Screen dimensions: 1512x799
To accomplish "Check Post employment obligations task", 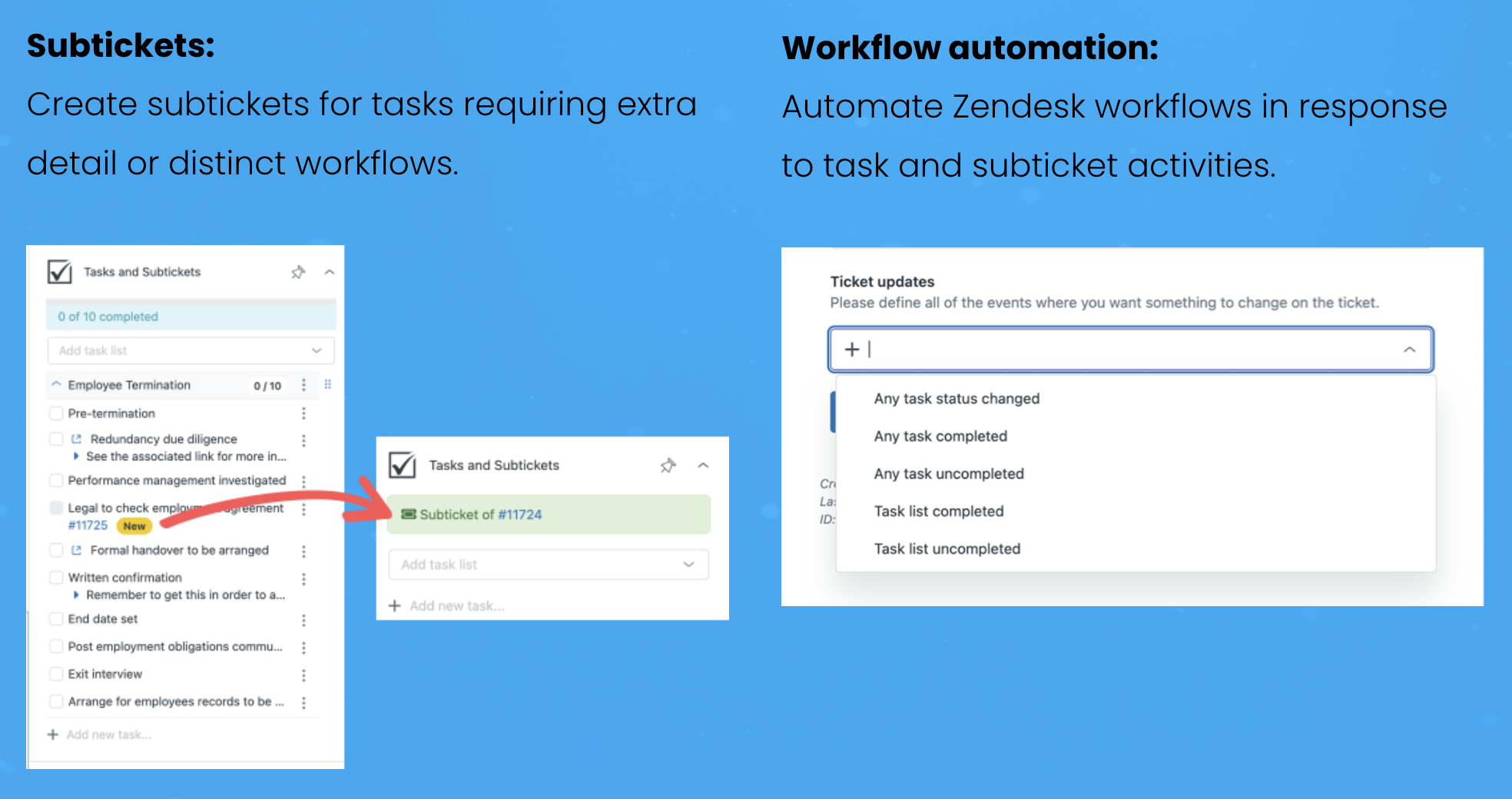I will pyautogui.click(x=56, y=646).
